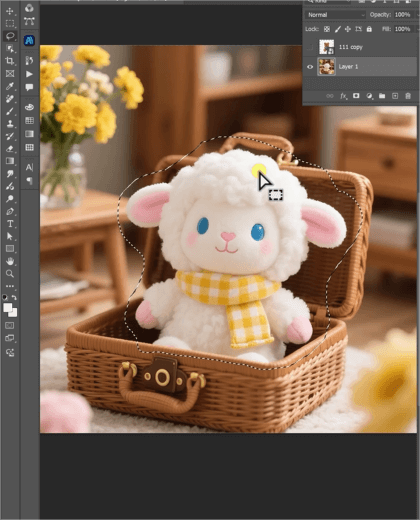Change the screen mode
Screen dimensions: 420x520
pos(10,338)
